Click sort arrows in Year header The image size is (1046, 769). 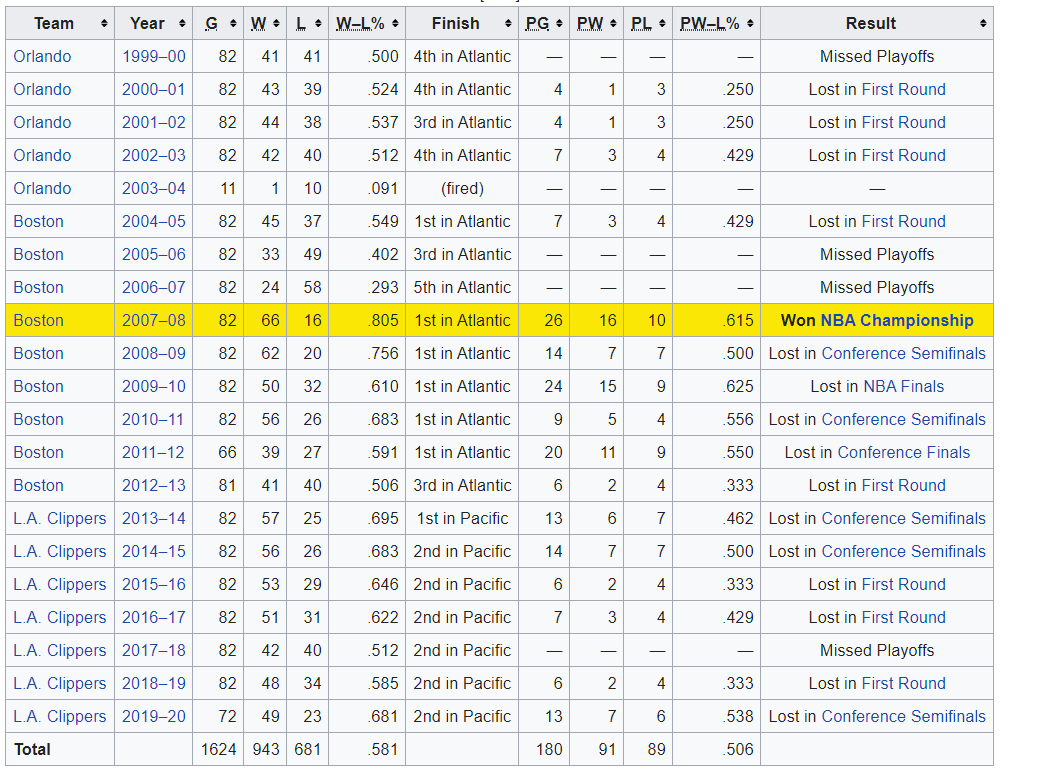tap(181, 24)
